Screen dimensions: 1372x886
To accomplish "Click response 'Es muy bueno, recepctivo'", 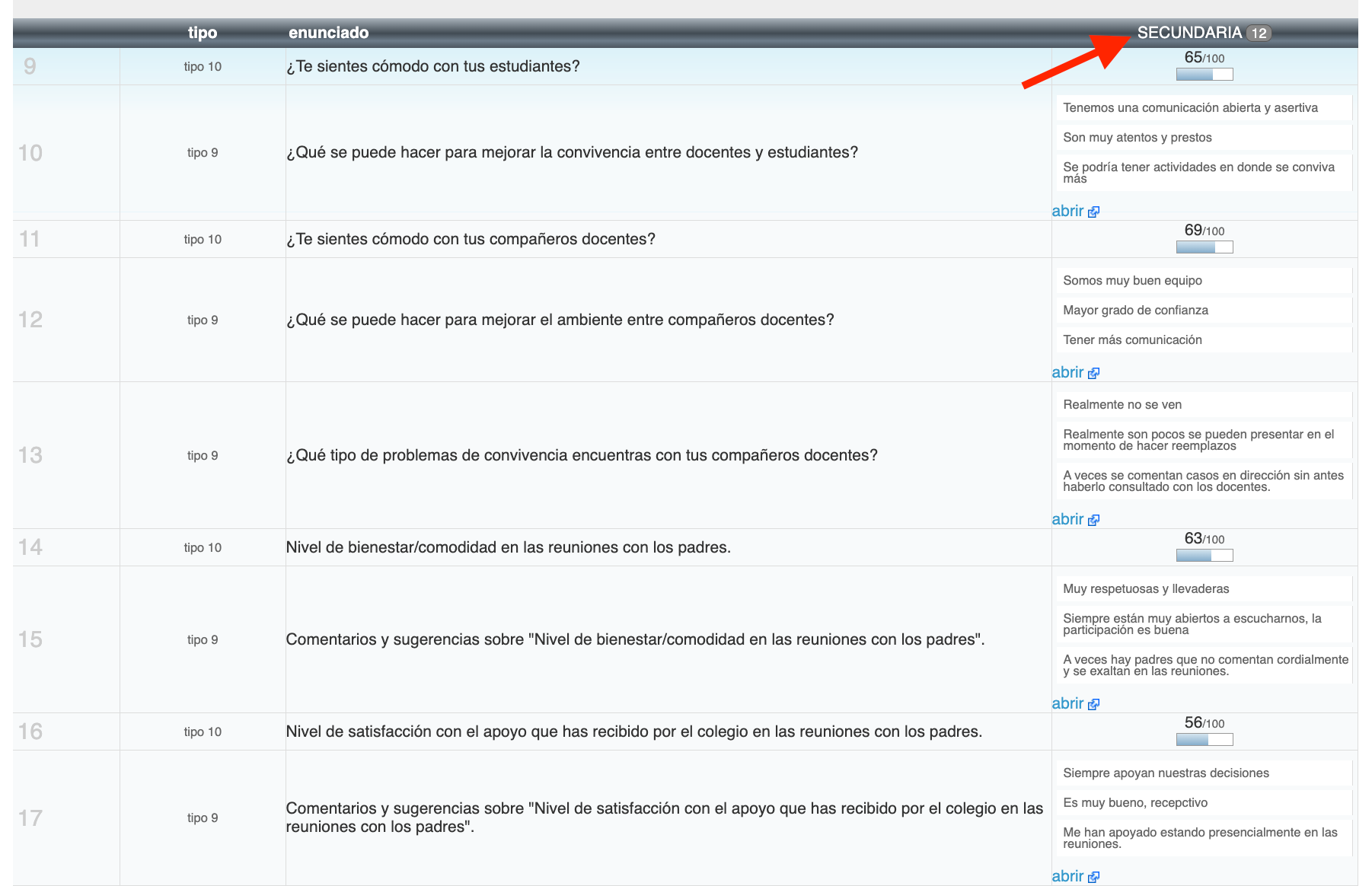I will coord(1203,803).
